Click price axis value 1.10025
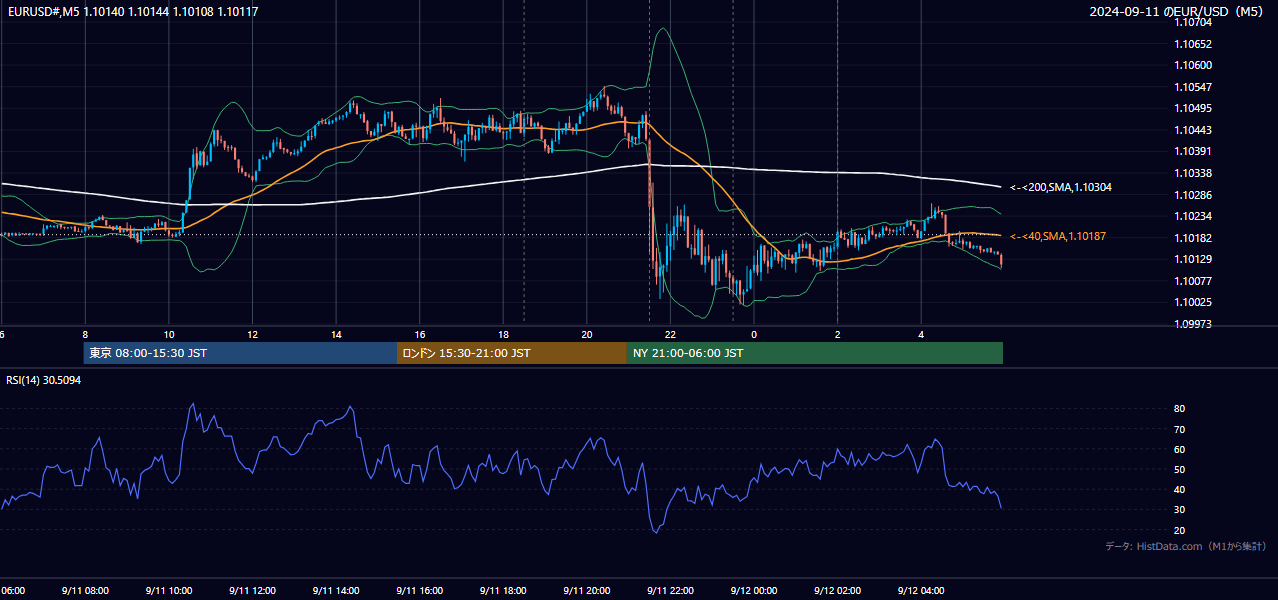 coord(1194,302)
